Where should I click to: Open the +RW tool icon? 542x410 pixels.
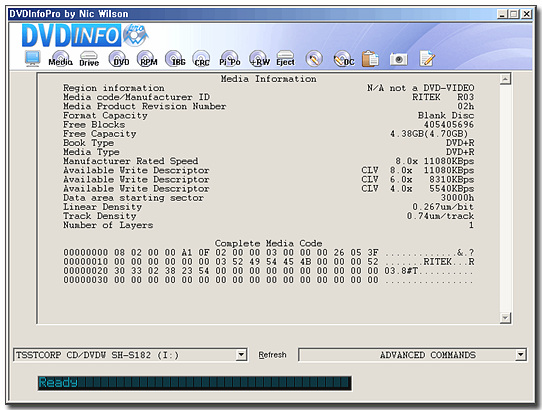[x=260, y=59]
